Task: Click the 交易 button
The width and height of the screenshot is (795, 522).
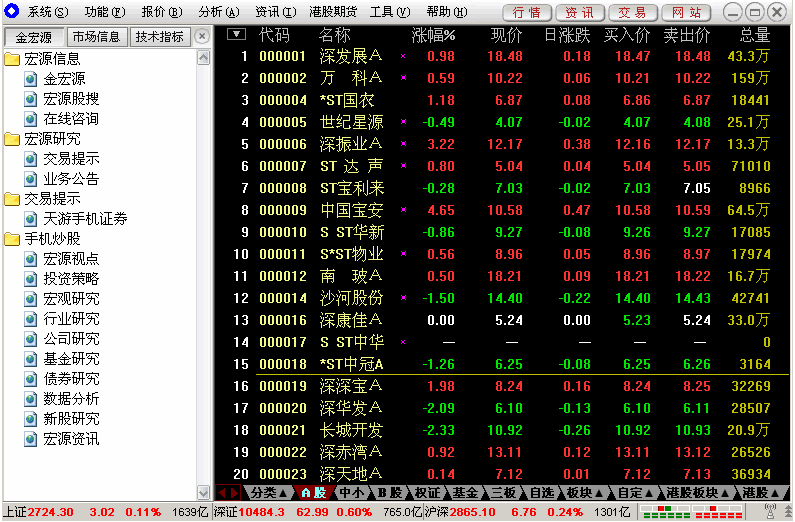Action: (x=632, y=12)
